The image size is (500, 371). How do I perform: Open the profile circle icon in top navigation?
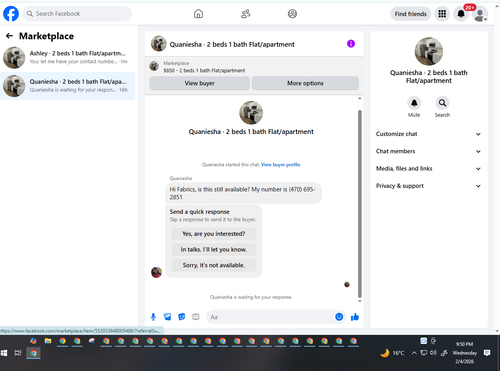[x=292, y=14]
